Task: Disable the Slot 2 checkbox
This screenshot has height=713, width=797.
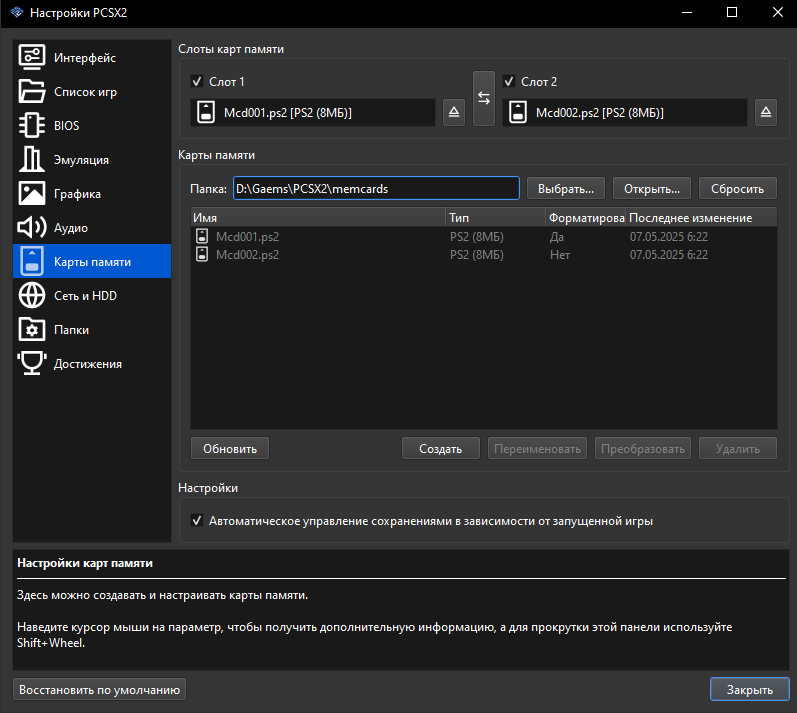Action: 509,82
